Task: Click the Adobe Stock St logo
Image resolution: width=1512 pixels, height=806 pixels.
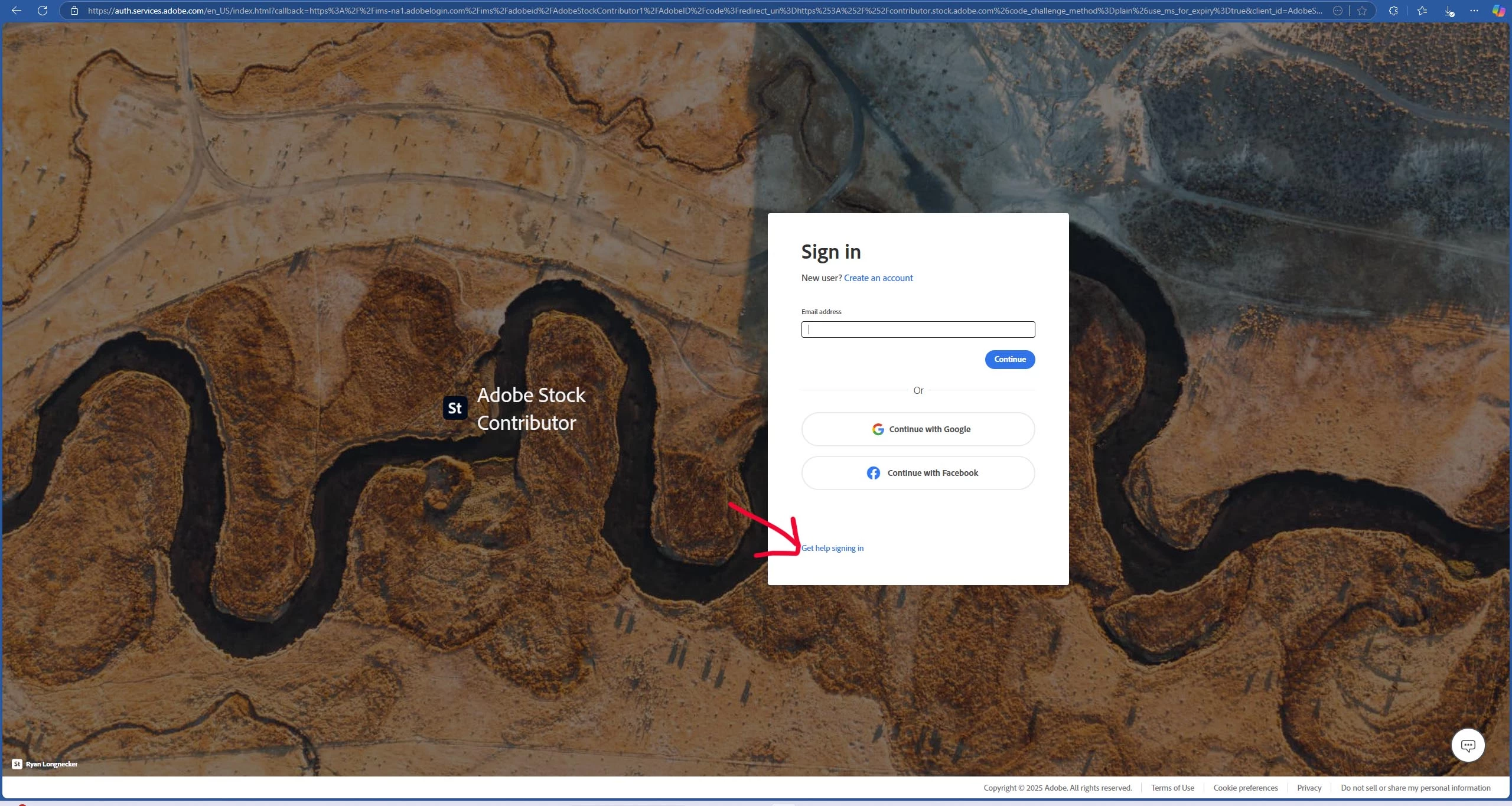Action: click(x=455, y=408)
